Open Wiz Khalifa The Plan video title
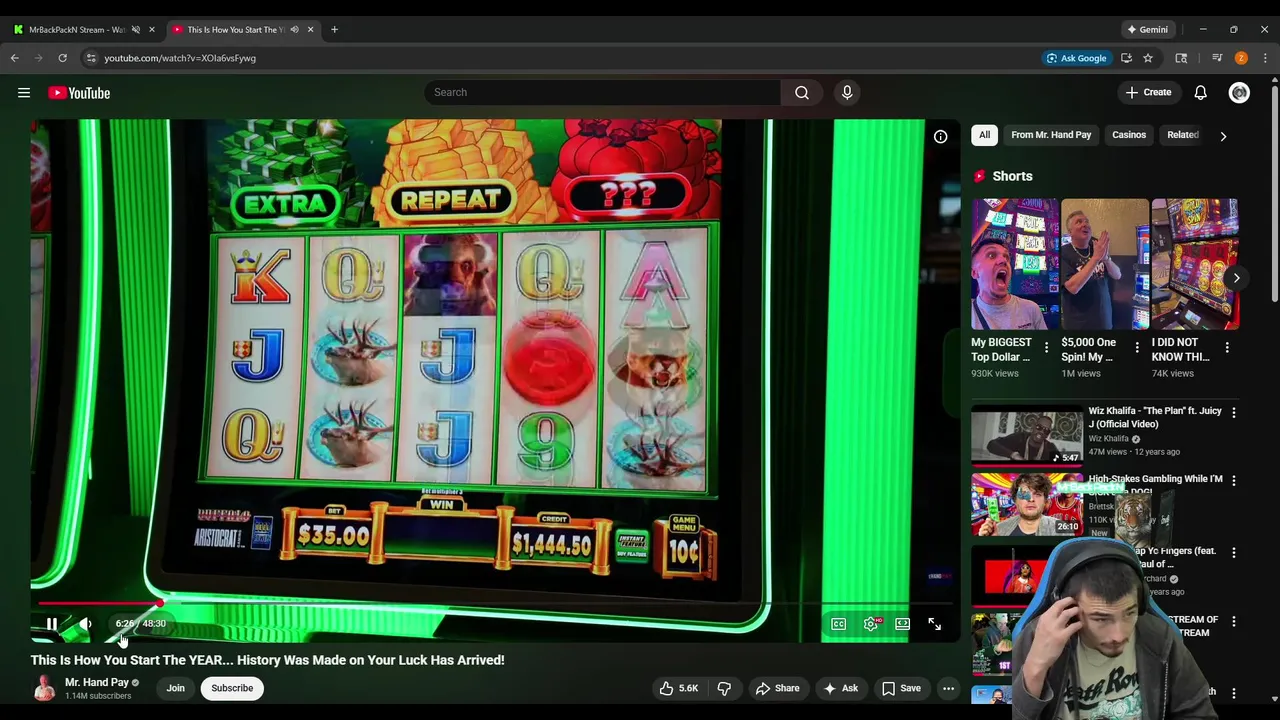The width and height of the screenshot is (1280, 720). [x=1155, y=417]
